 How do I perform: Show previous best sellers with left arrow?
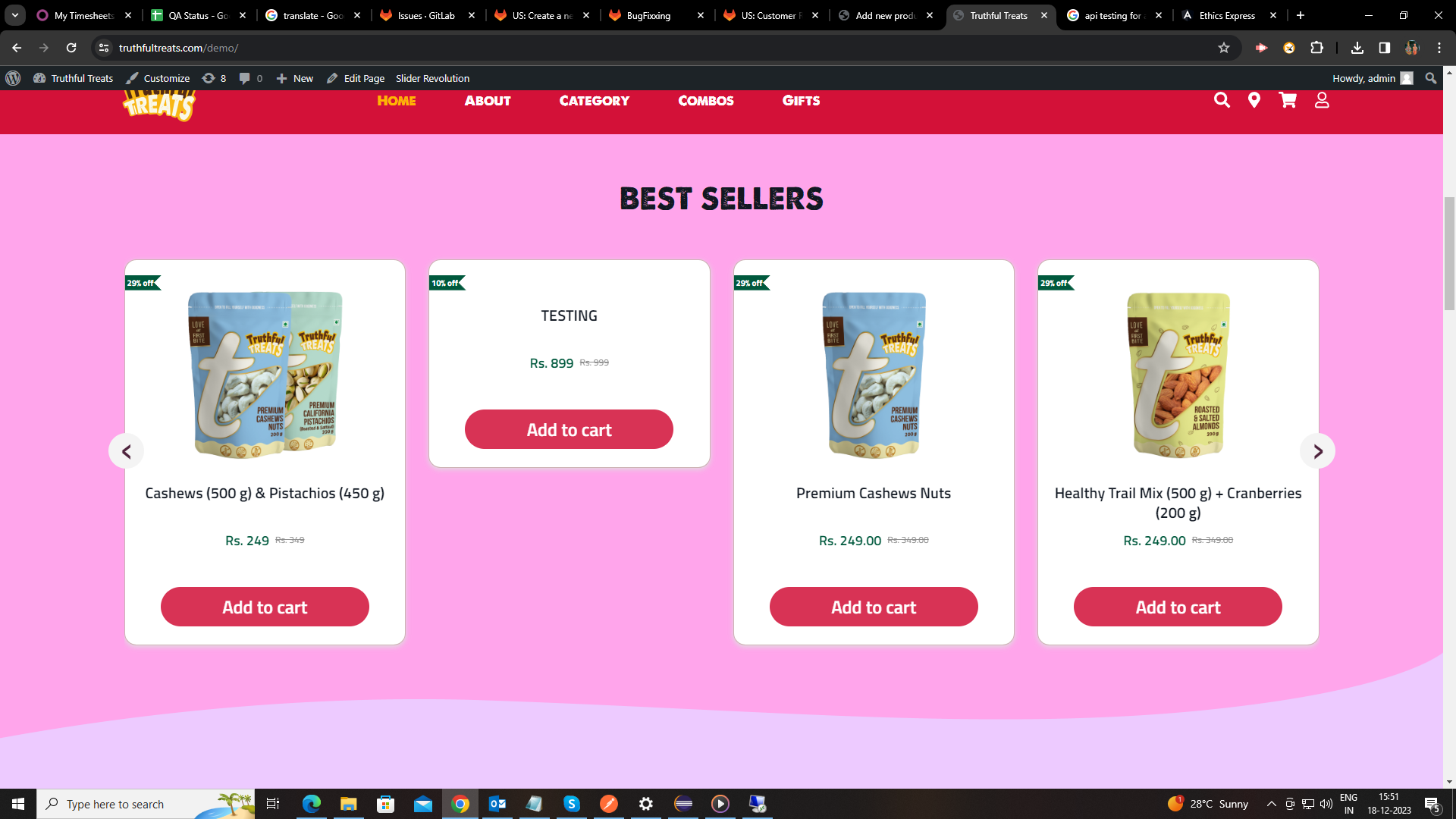pyautogui.click(x=127, y=451)
